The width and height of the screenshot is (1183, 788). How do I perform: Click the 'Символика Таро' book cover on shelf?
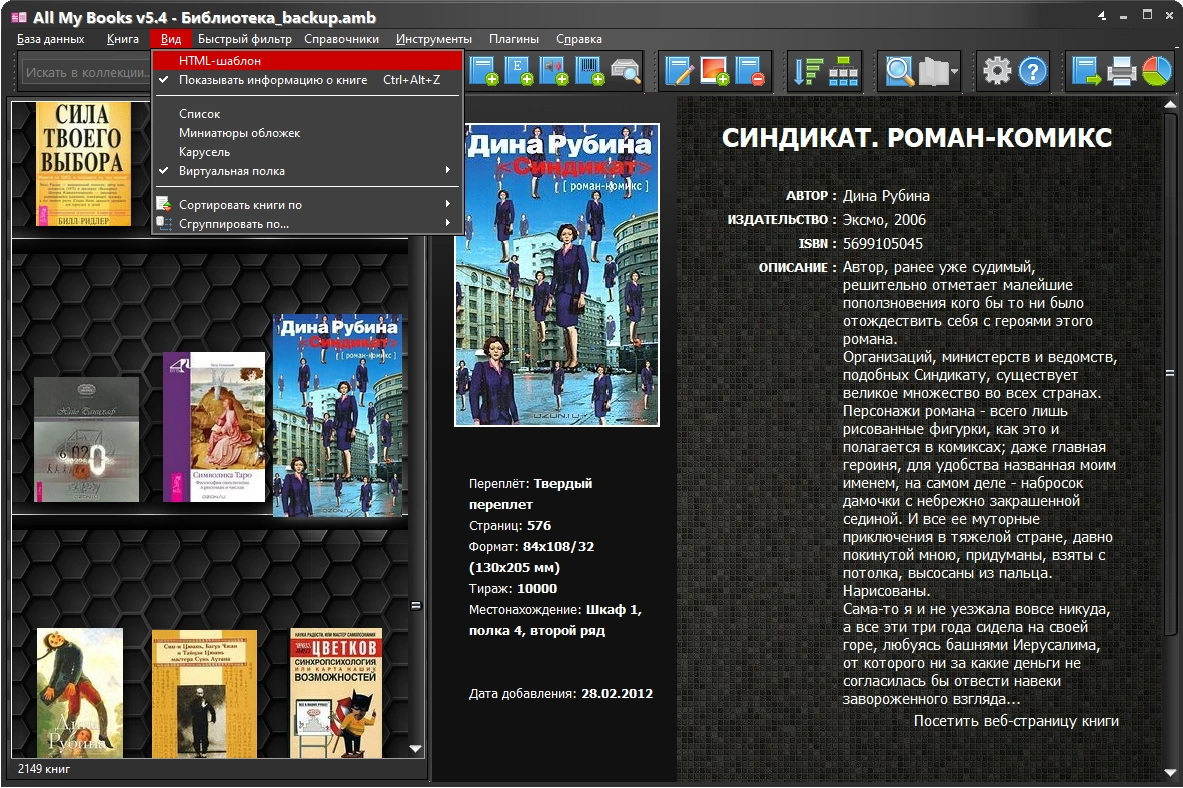pos(214,427)
